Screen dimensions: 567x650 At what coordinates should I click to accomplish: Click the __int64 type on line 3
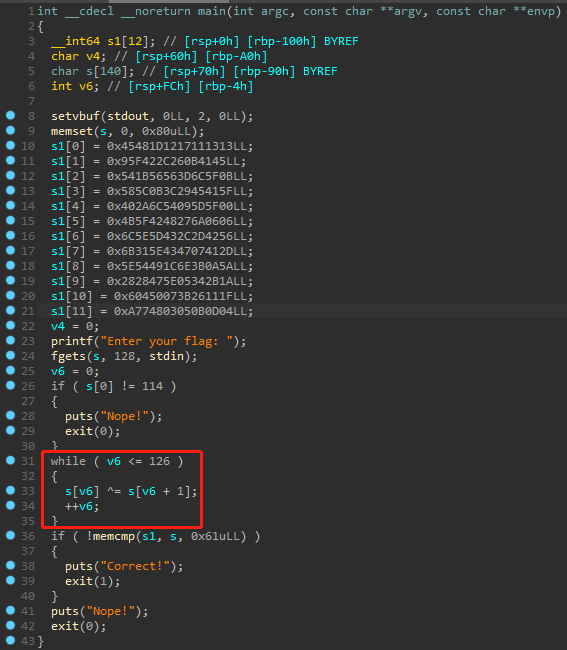pos(75,41)
